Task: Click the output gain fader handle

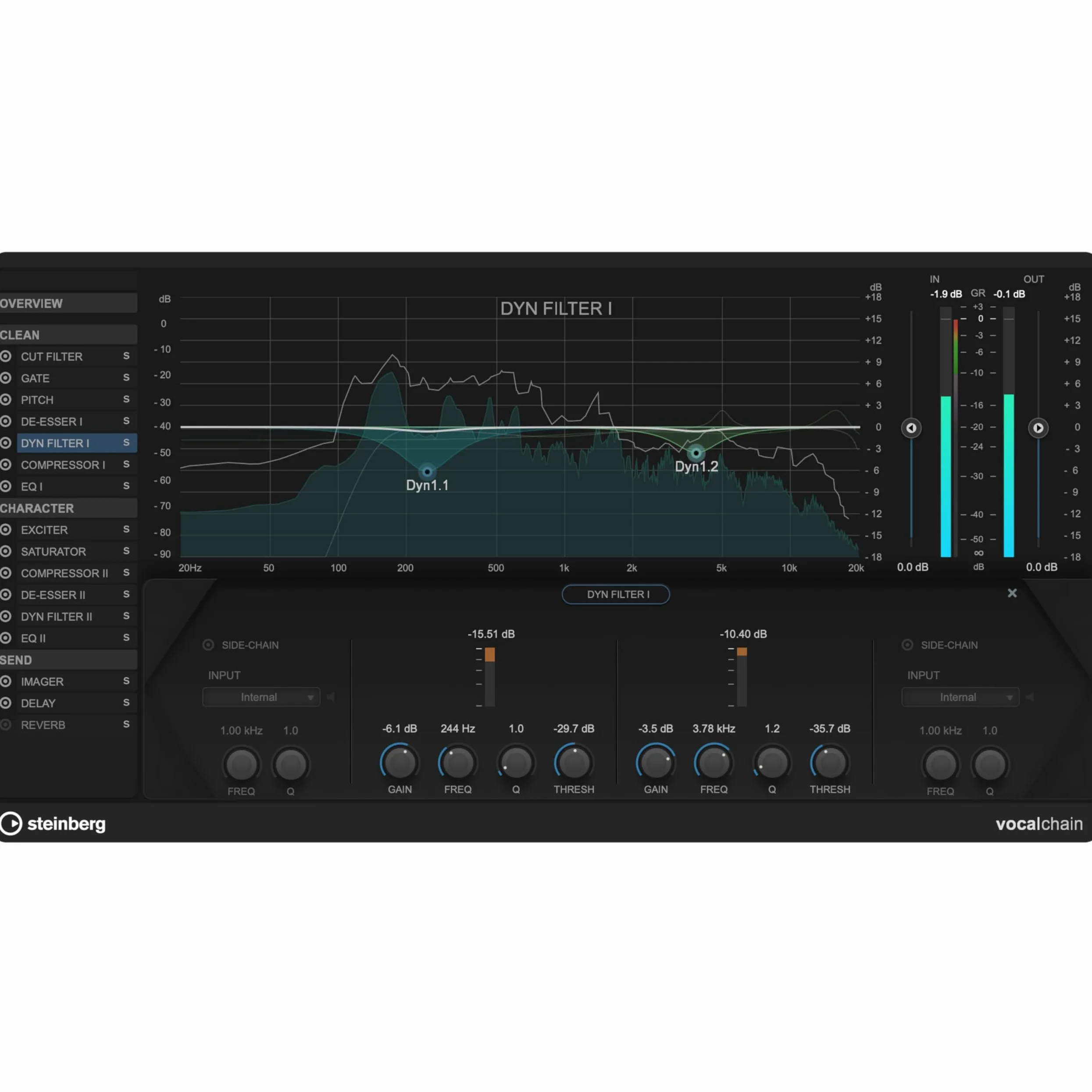Action: point(1038,428)
